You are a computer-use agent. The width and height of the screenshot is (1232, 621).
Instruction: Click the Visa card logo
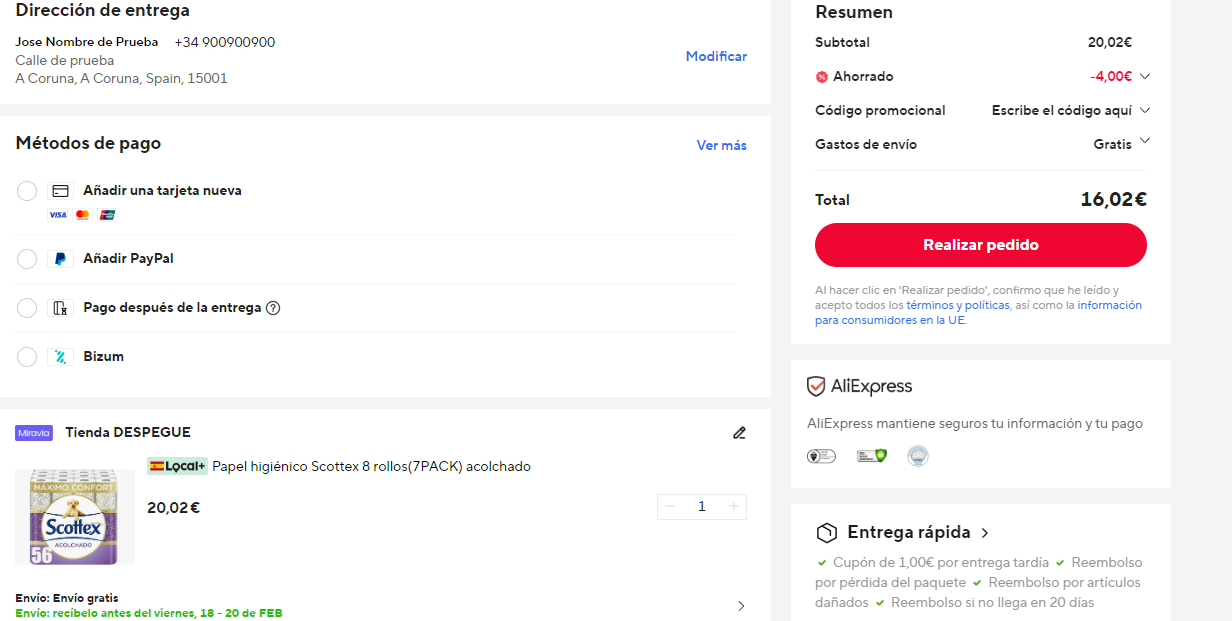(x=58, y=215)
